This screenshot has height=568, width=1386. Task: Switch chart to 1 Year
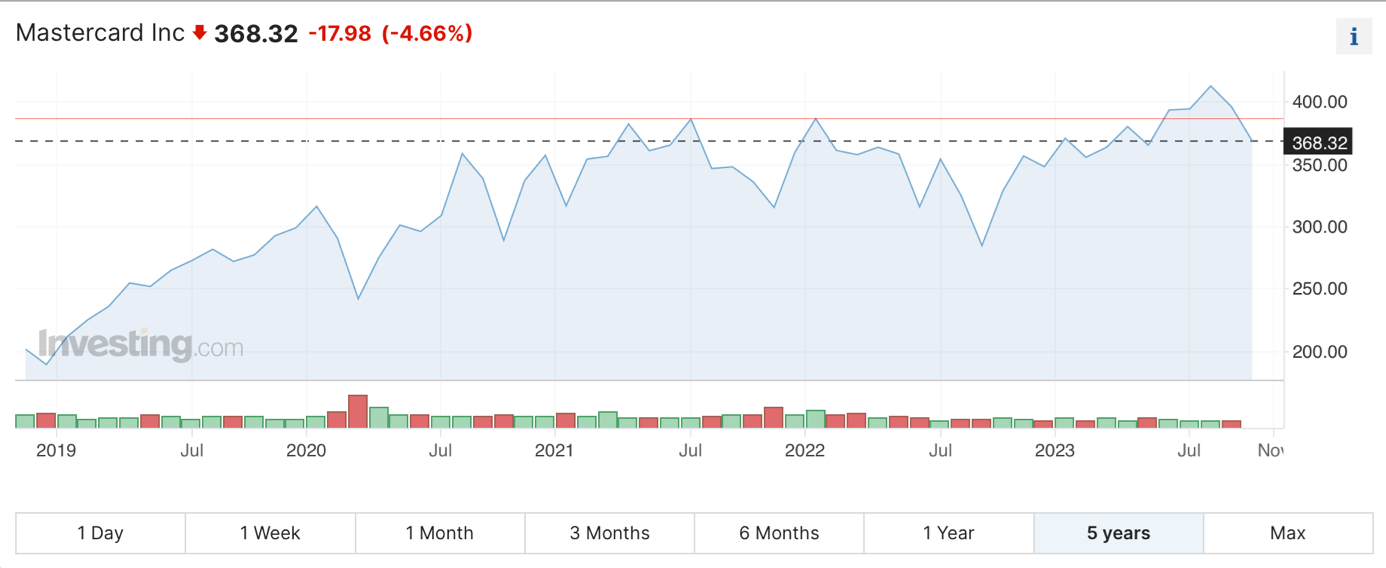(x=949, y=533)
